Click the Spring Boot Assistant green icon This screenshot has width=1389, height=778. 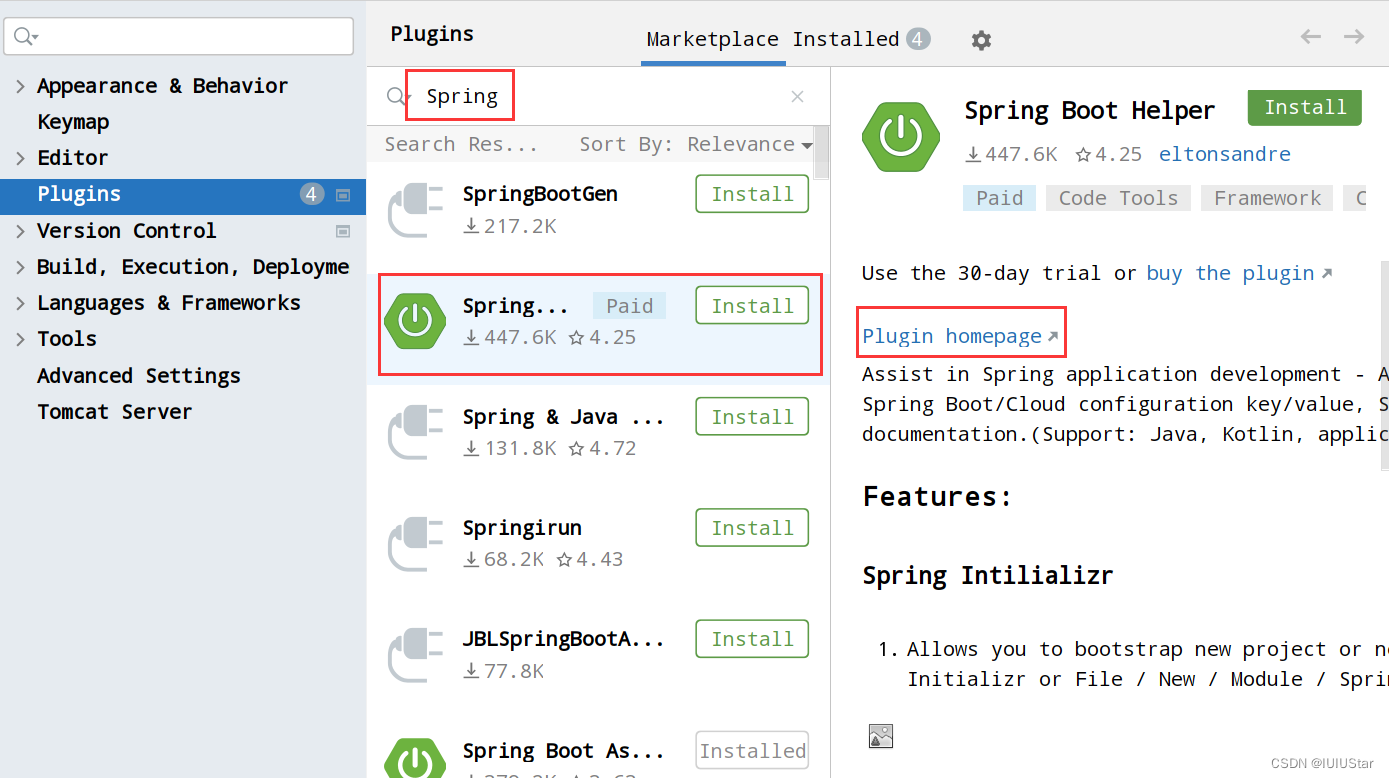tap(415, 760)
